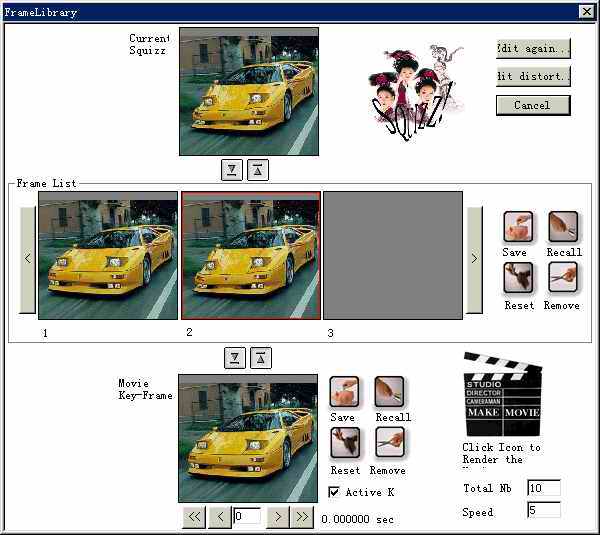Click the Total Nb input field

pyautogui.click(x=543, y=488)
